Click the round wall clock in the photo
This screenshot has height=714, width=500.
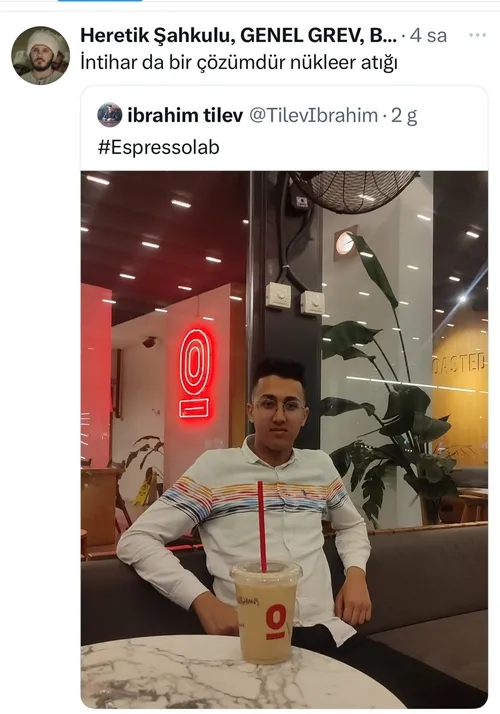pyautogui.click(x=345, y=243)
